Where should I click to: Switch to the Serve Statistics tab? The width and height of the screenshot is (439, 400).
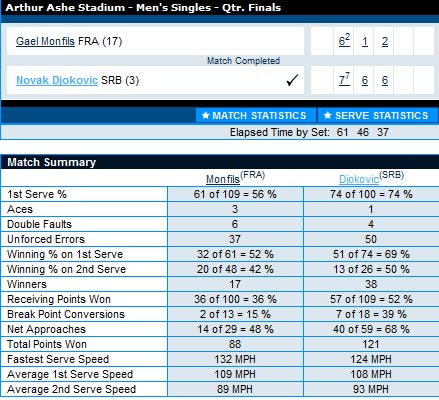[x=378, y=115]
